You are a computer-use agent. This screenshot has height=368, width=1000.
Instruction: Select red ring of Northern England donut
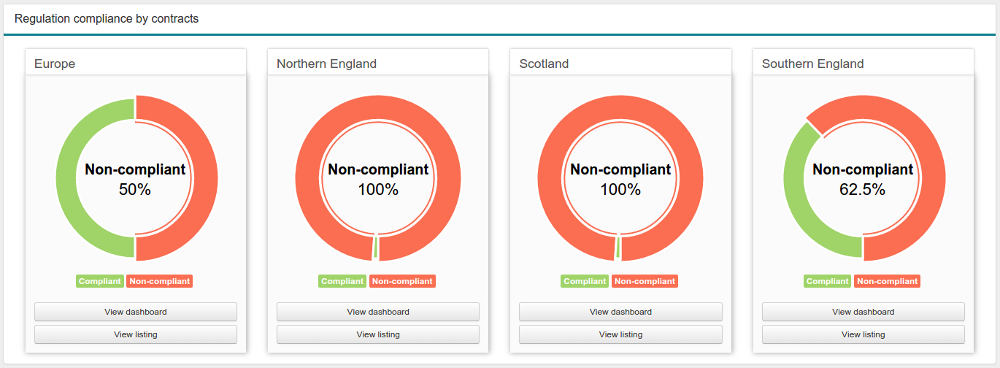pos(378,106)
